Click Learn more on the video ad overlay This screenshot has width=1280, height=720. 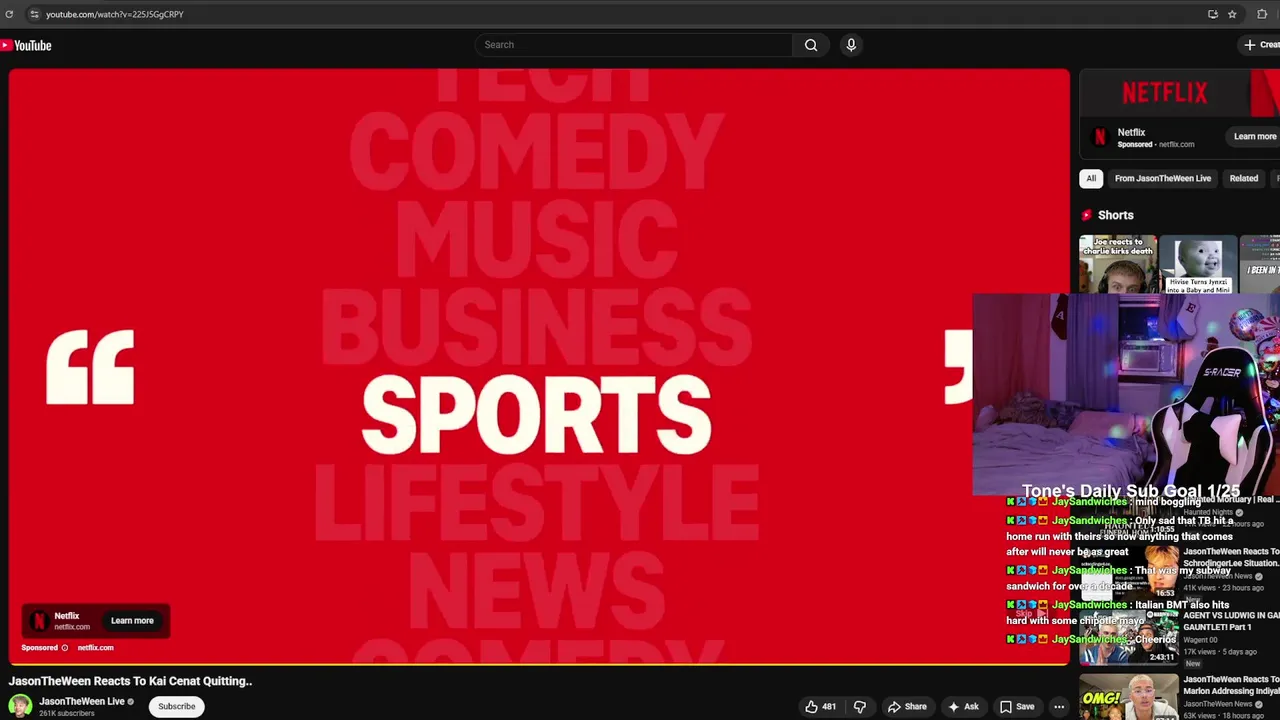point(132,621)
